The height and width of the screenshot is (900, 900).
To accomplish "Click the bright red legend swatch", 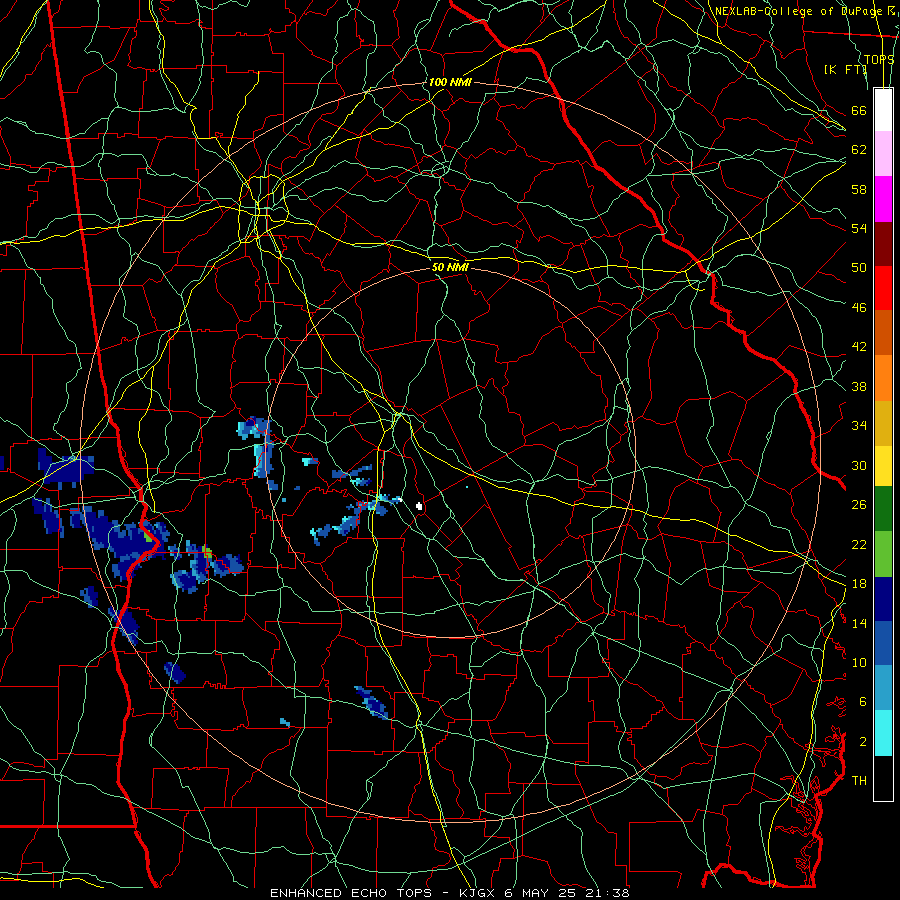I will (x=883, y=288).
